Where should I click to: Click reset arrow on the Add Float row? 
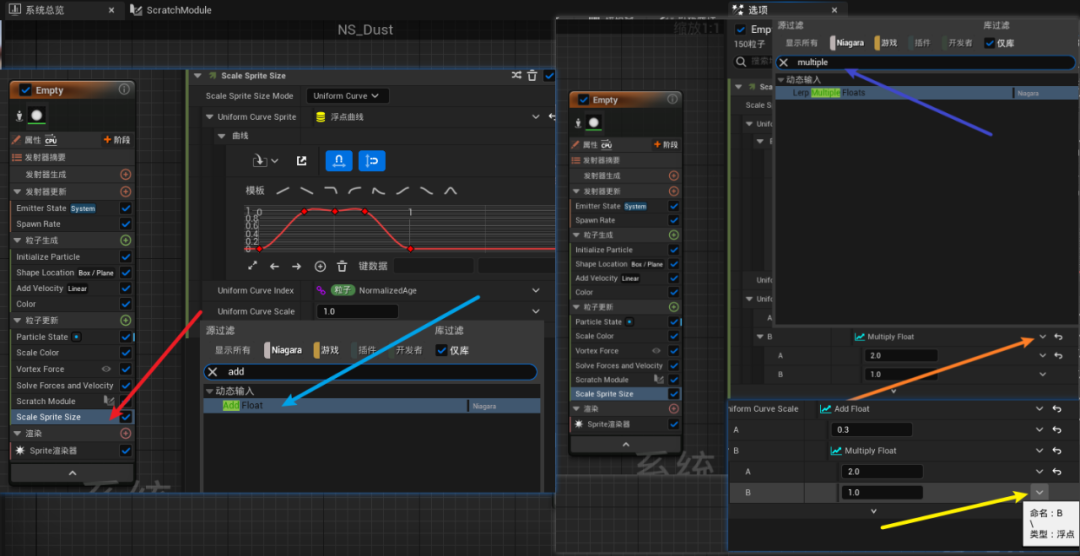point(1057,409)
